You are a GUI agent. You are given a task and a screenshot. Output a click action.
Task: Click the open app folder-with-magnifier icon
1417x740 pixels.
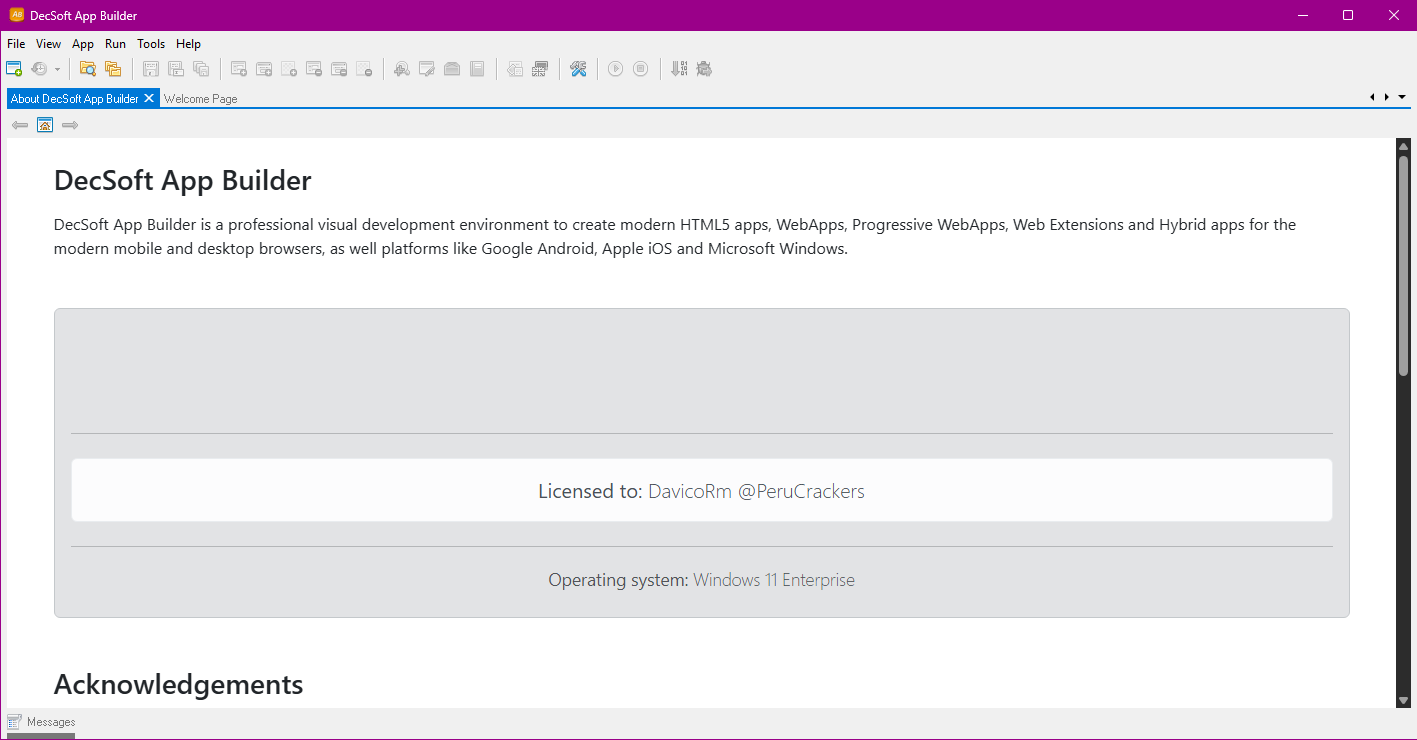[88, 69]
